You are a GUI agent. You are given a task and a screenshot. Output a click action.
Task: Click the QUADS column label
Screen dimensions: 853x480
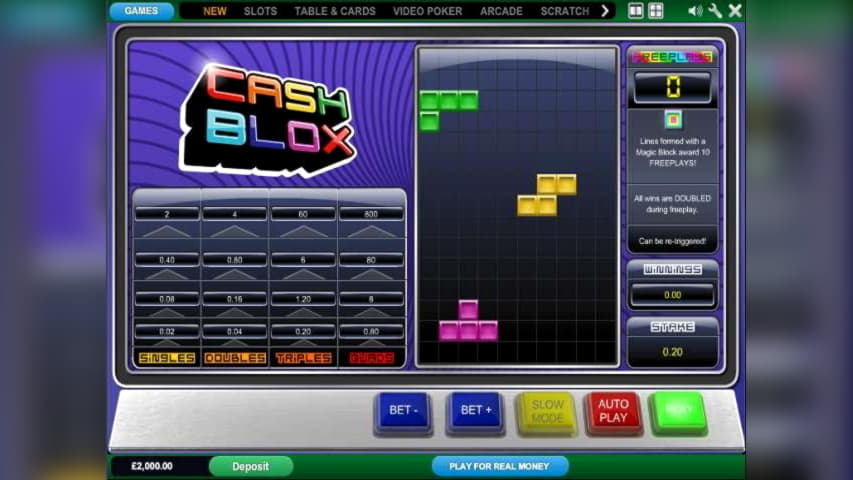click(x=372, y=358)
